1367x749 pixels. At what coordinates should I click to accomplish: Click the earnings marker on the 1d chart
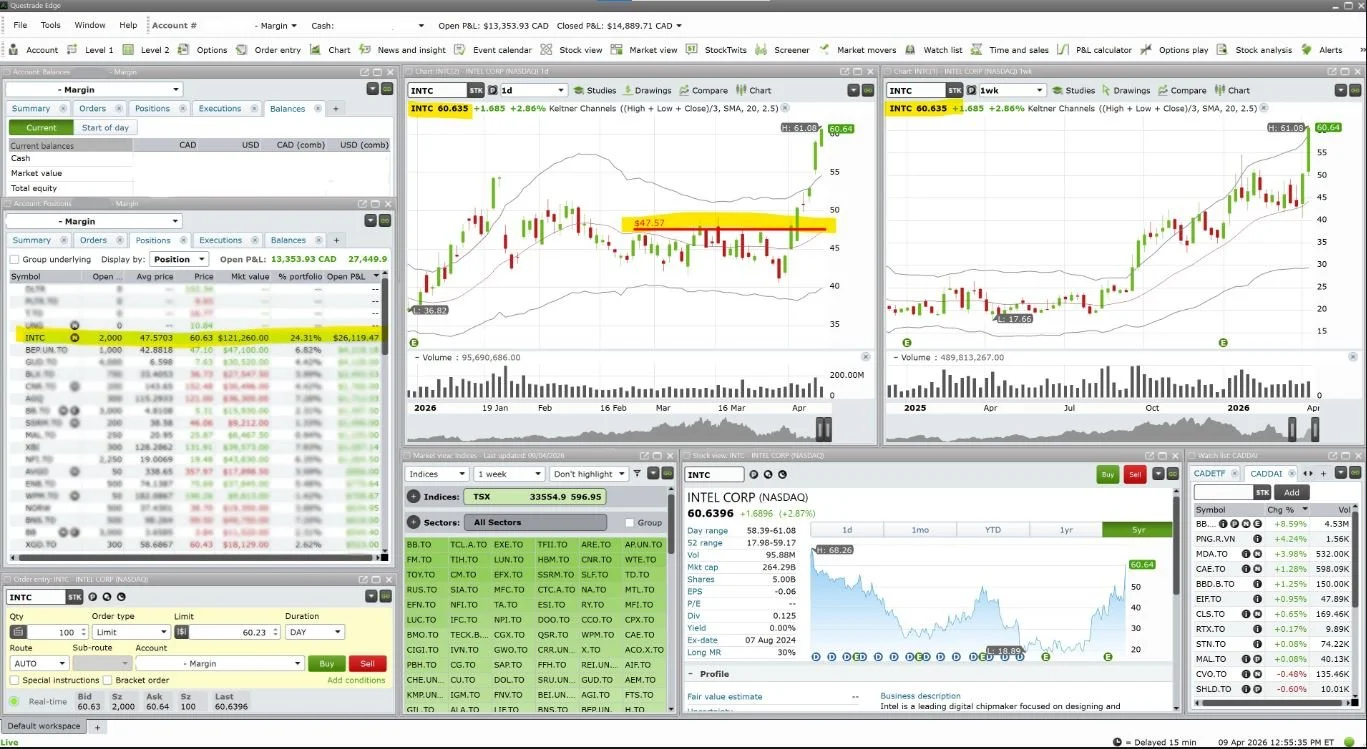[x=415, y=342]
